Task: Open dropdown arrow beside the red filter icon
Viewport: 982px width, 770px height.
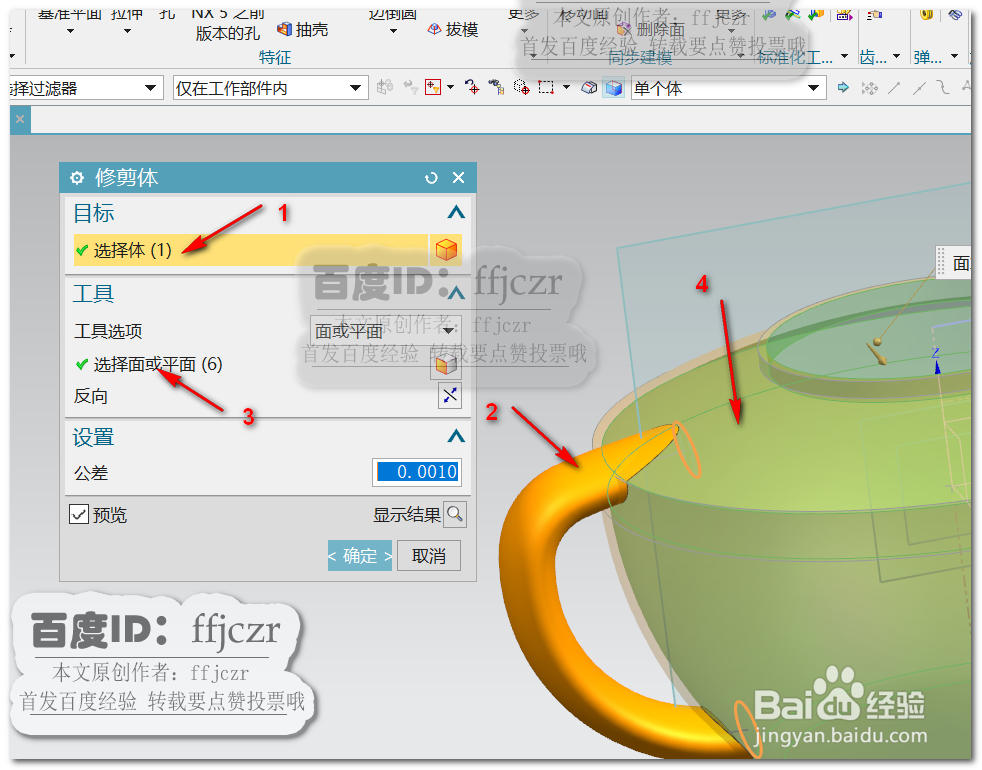Action: [450, 88]
